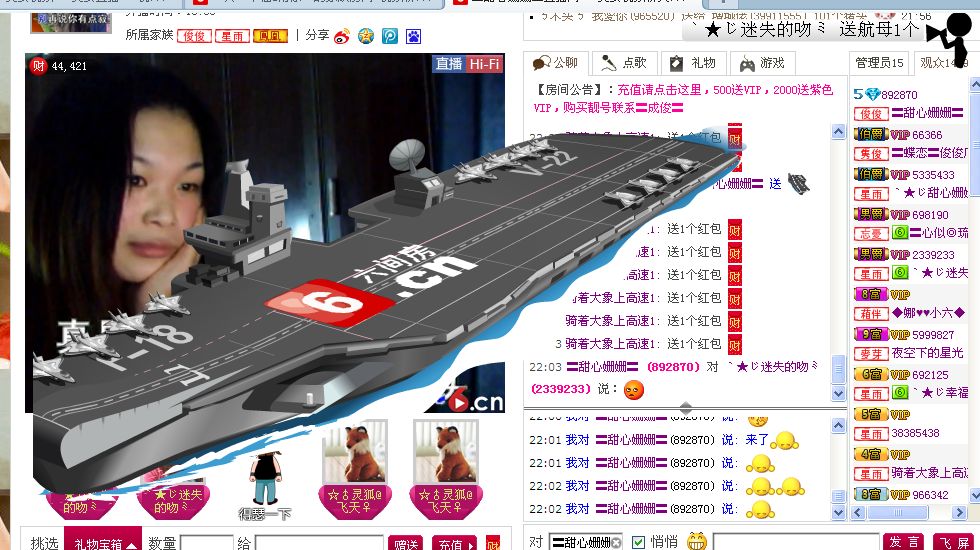Image resolution: width=980 pixels, height=550 pixels.
Task: Open the 游戏 games tab
Action: tap(762, 63)
